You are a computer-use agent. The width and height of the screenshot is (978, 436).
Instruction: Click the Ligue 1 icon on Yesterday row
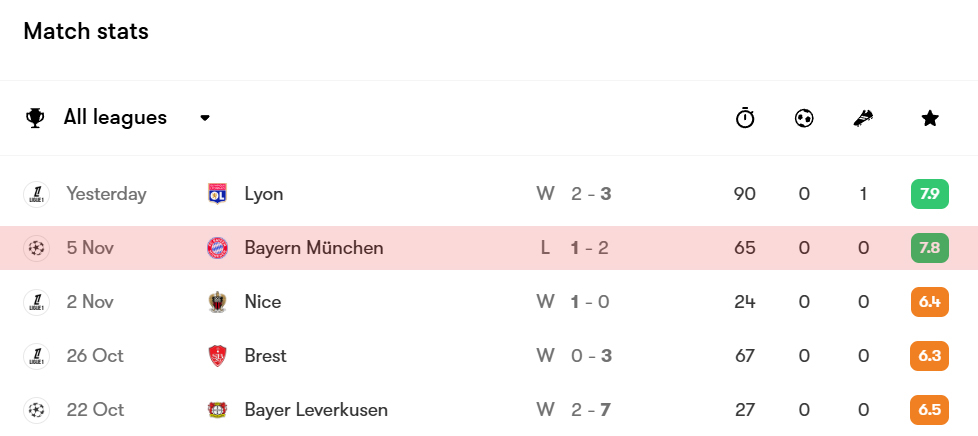tap(36, 194)
